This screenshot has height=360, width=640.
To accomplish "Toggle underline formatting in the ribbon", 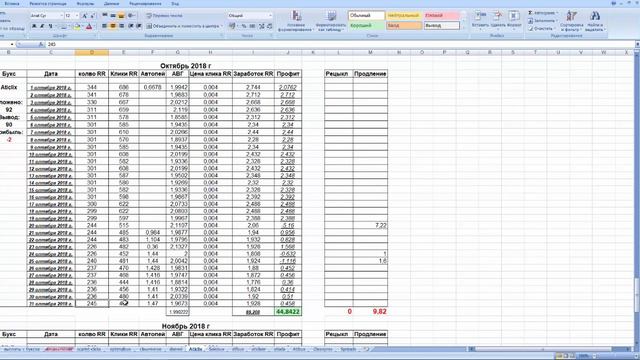I will [x=50, y=26].
